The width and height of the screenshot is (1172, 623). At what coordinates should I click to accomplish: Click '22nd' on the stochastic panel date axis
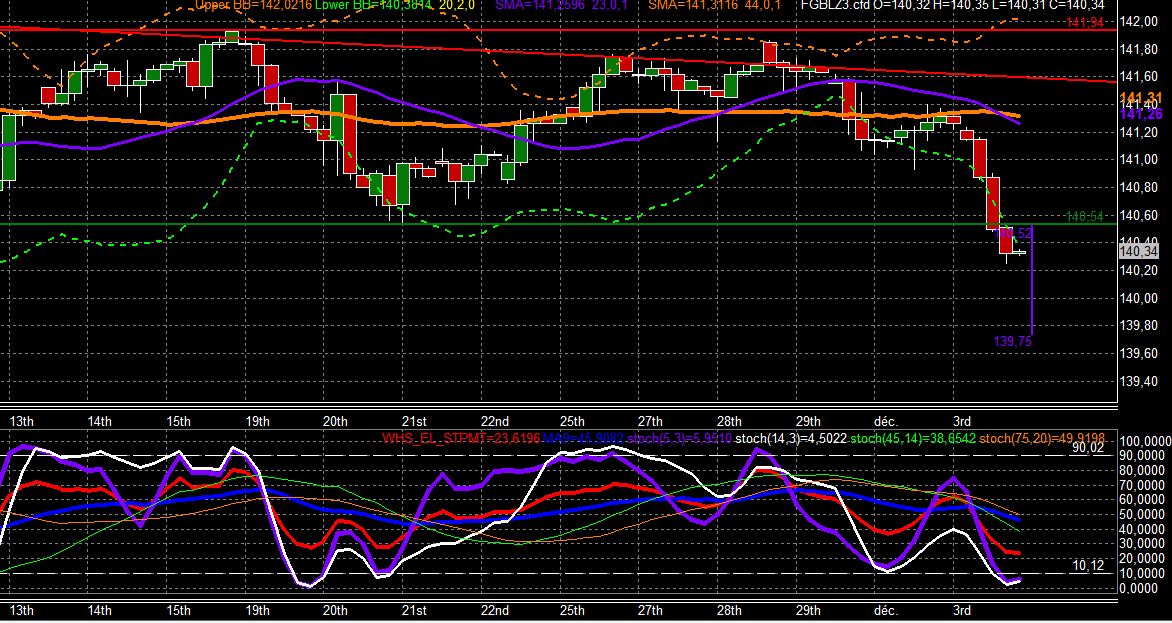(494, 610)
